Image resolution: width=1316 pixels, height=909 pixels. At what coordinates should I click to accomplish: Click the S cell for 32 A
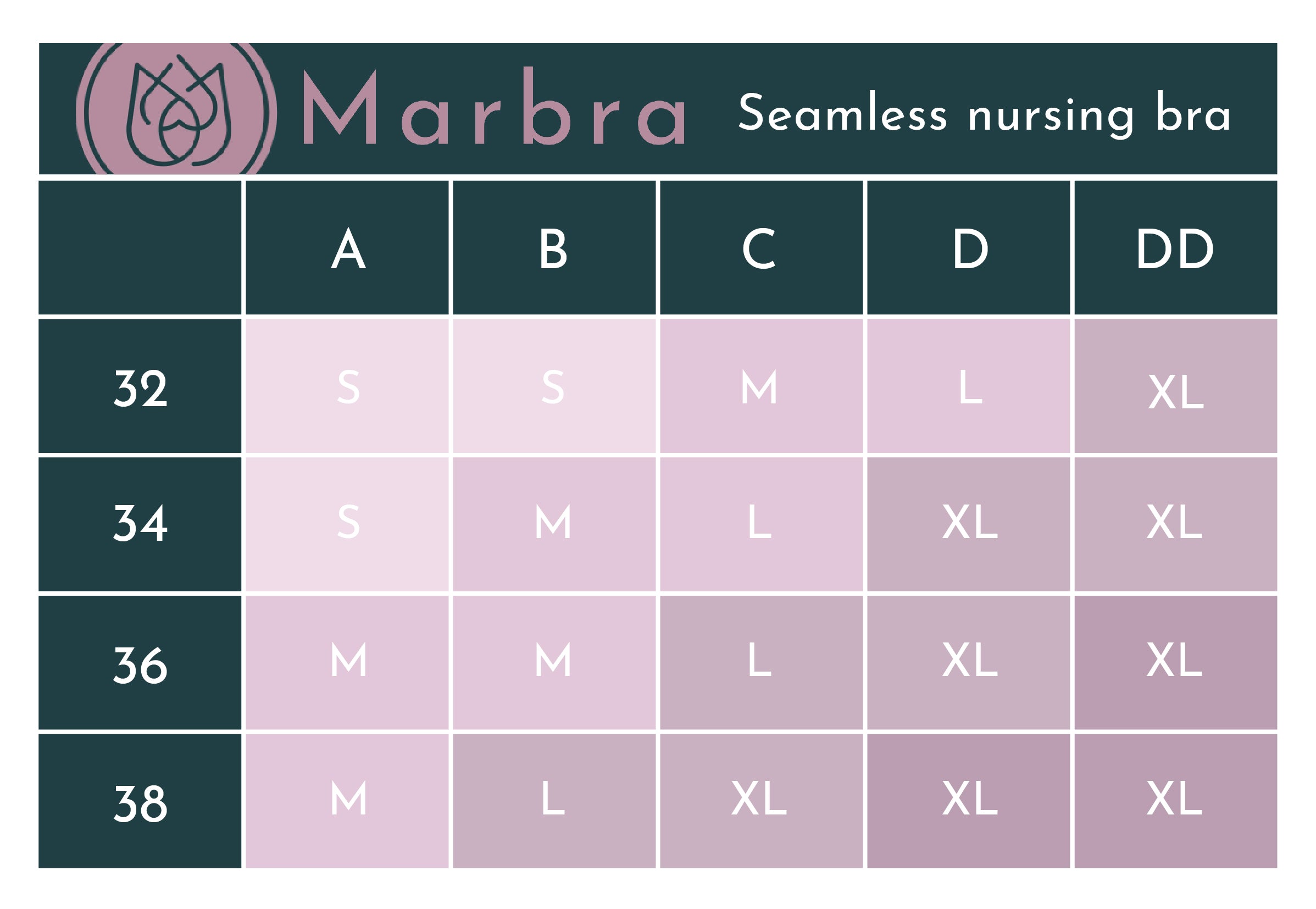click(347, 387)
